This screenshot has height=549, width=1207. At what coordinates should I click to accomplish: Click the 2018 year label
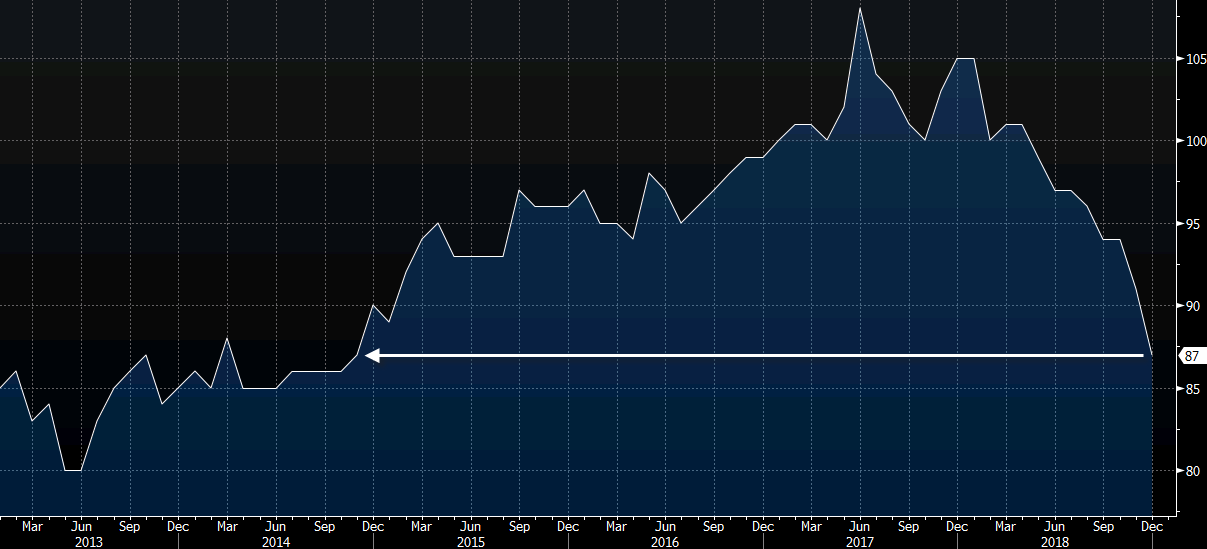point(1054,541)
